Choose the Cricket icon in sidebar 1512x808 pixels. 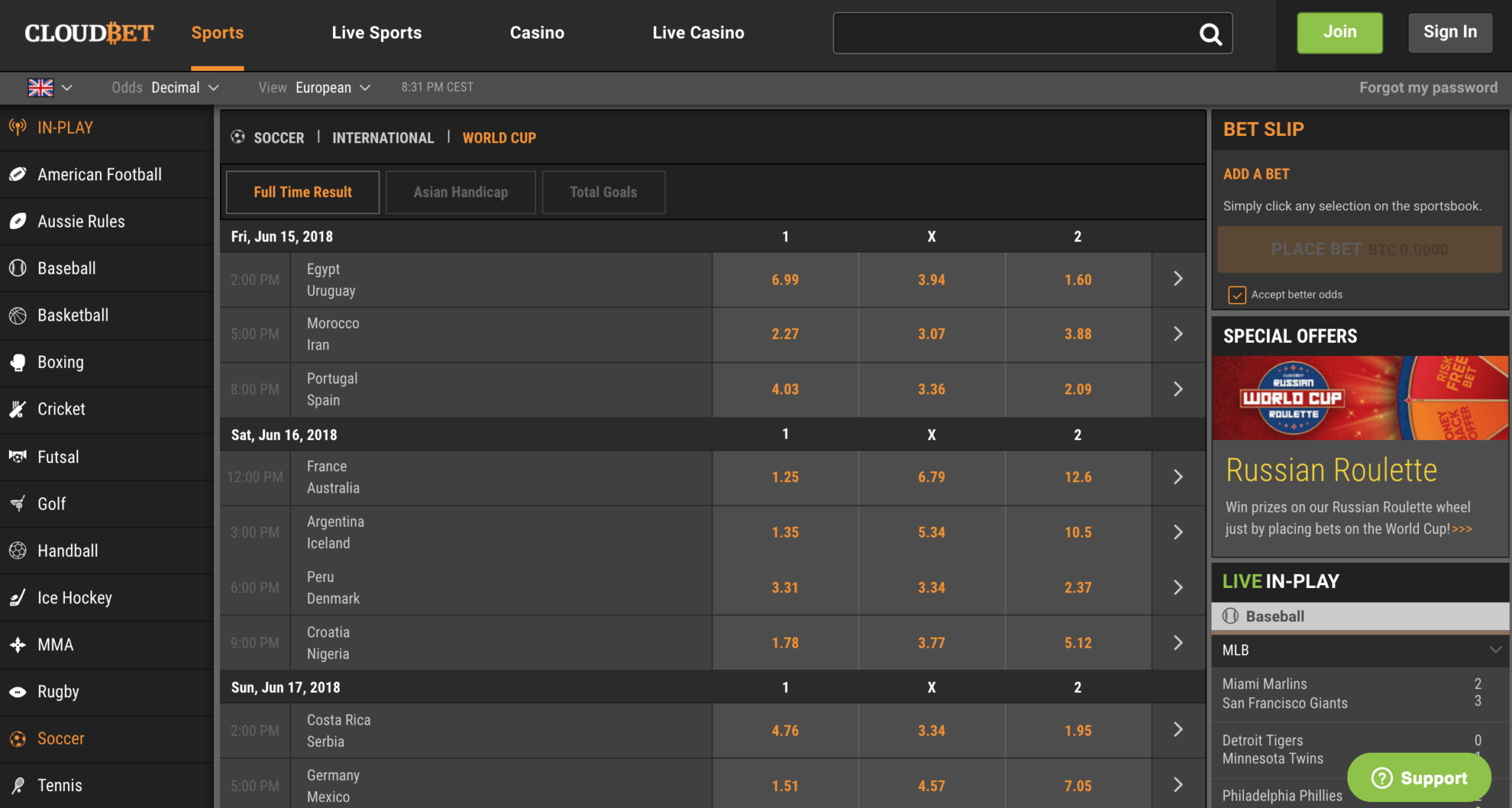(x=18, y=409)
